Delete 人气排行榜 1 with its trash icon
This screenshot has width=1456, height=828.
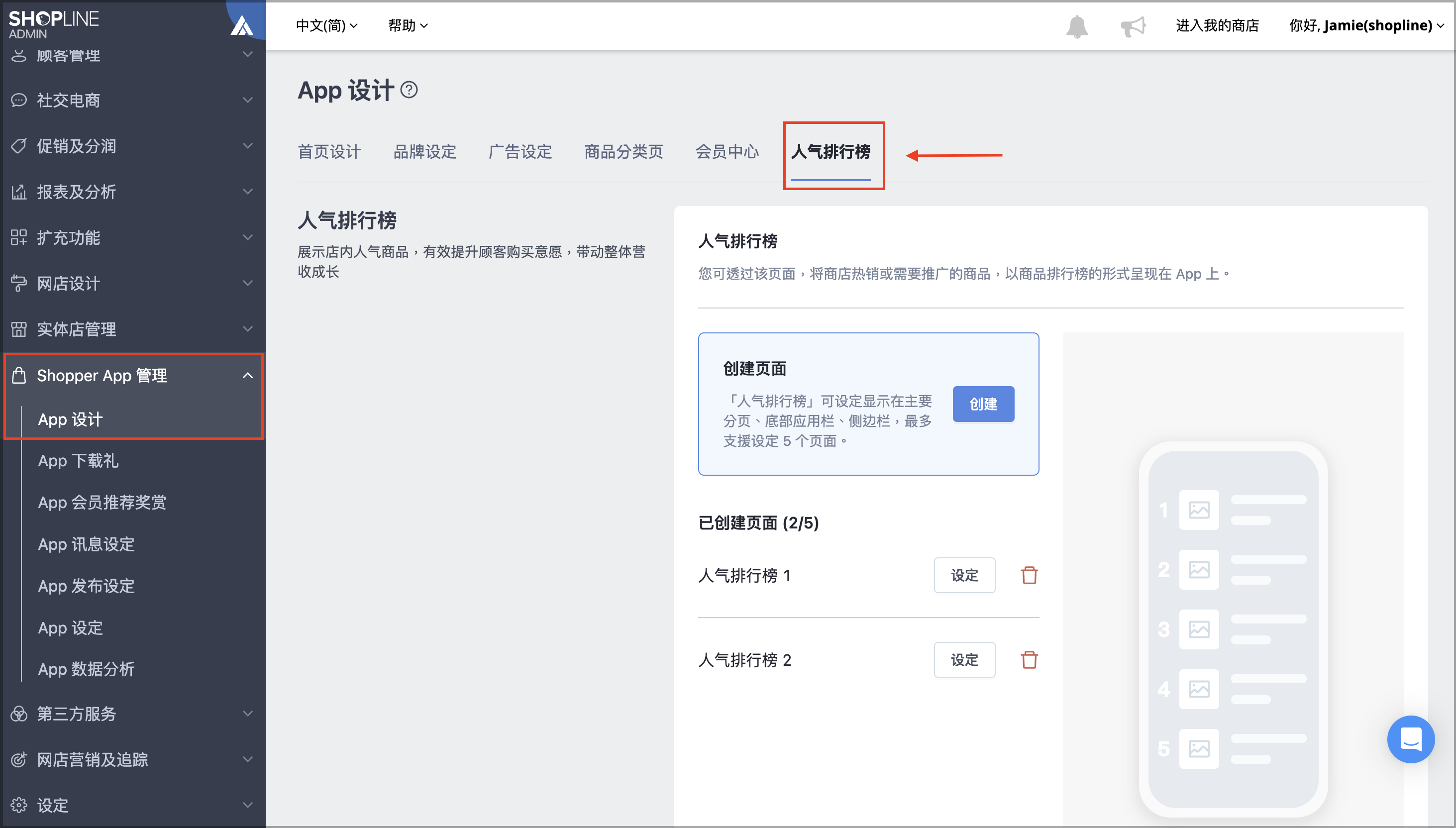pos(1029,575)
